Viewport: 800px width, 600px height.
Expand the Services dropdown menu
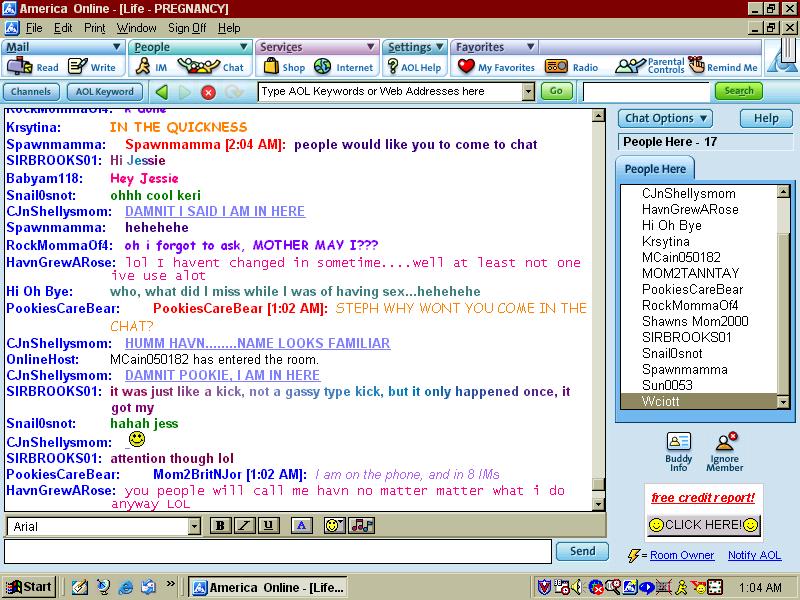(371, 47)
